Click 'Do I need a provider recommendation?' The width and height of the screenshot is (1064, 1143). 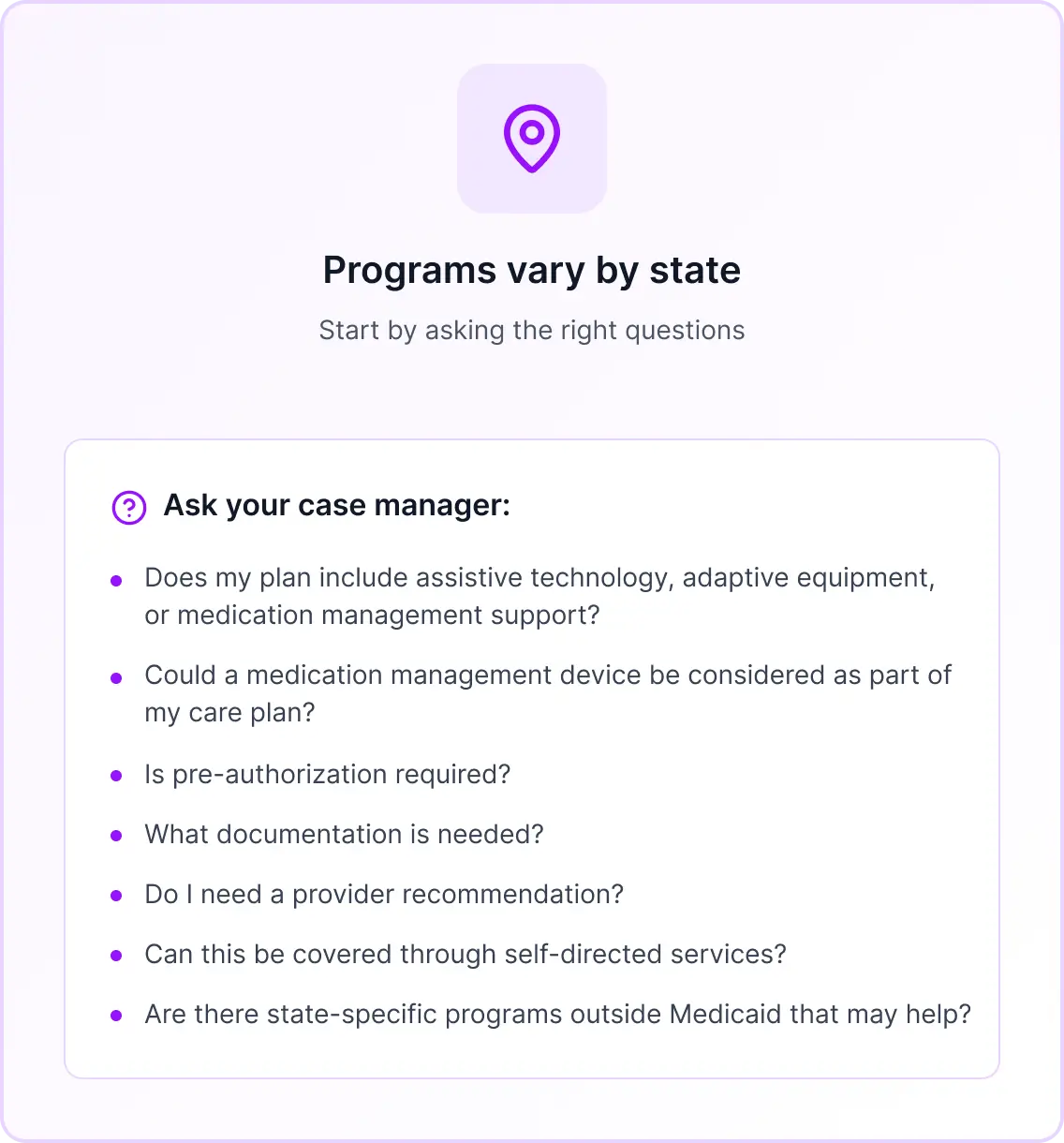[x=384, y=895]
